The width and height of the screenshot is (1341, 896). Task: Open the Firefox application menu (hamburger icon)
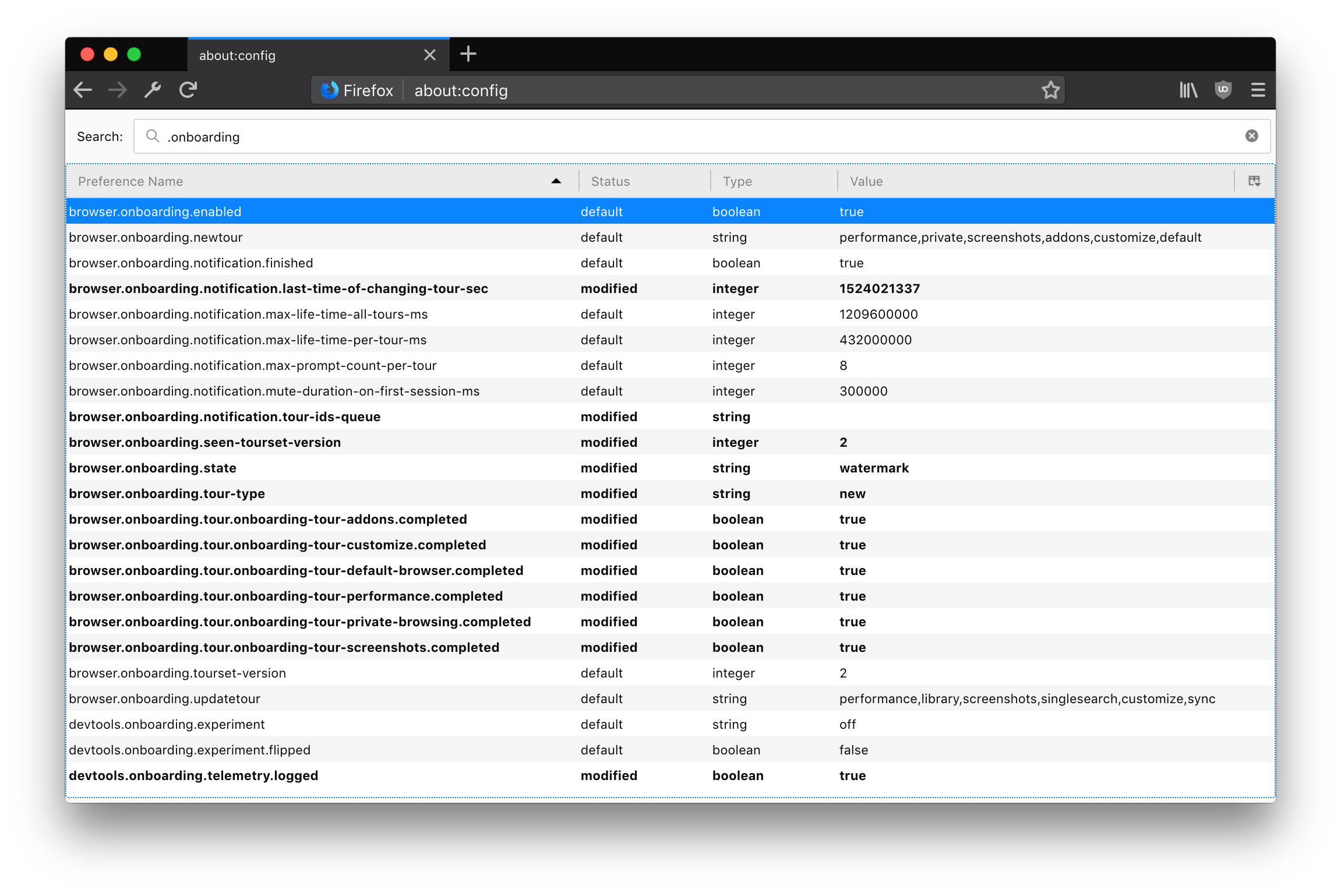(x=1258, y=90)
